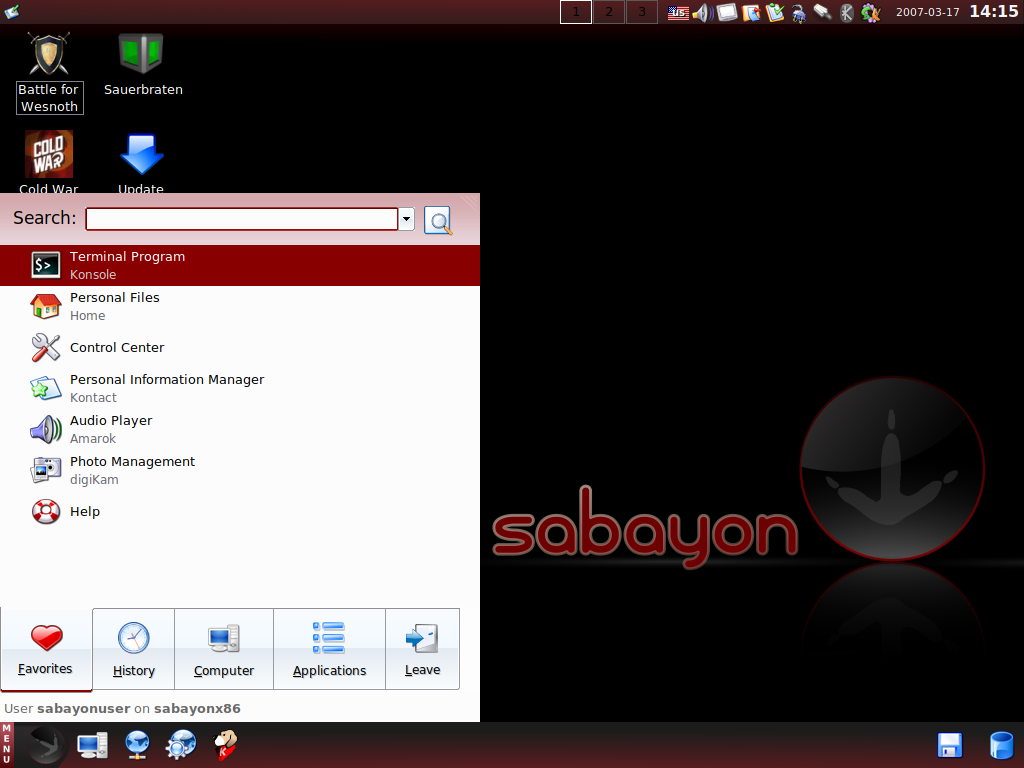
Task: Open the Control Center entry
Action: tap(240, 347)
